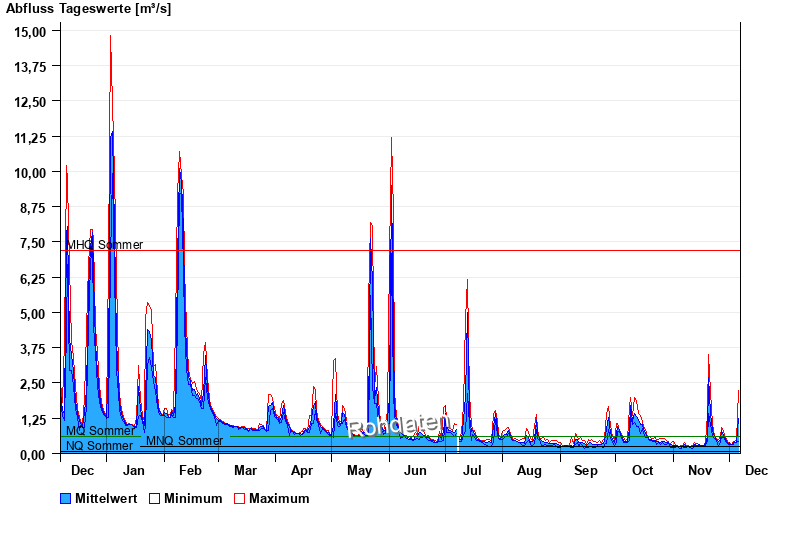Click the NQ Sommer line label

[x=99, y=446]
